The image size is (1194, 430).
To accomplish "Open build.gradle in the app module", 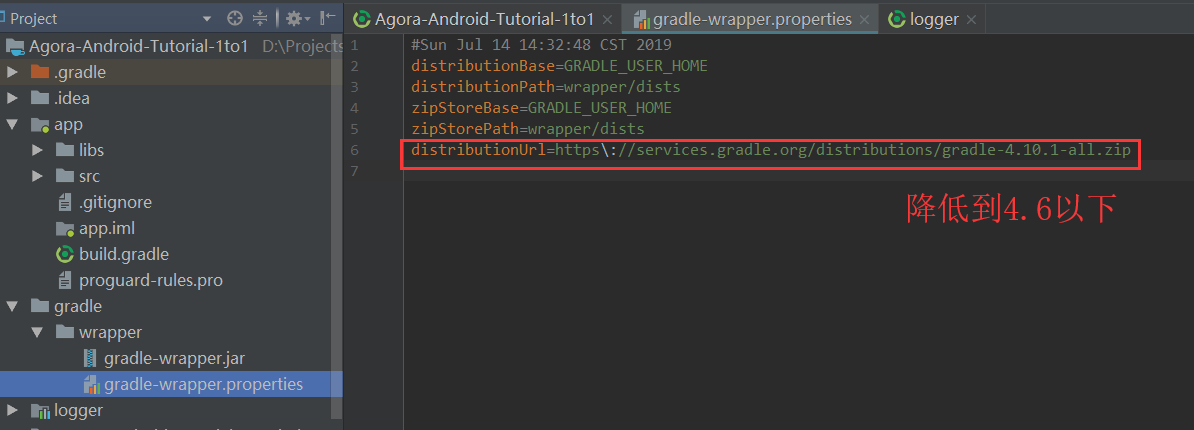I will tap(124, 254).
